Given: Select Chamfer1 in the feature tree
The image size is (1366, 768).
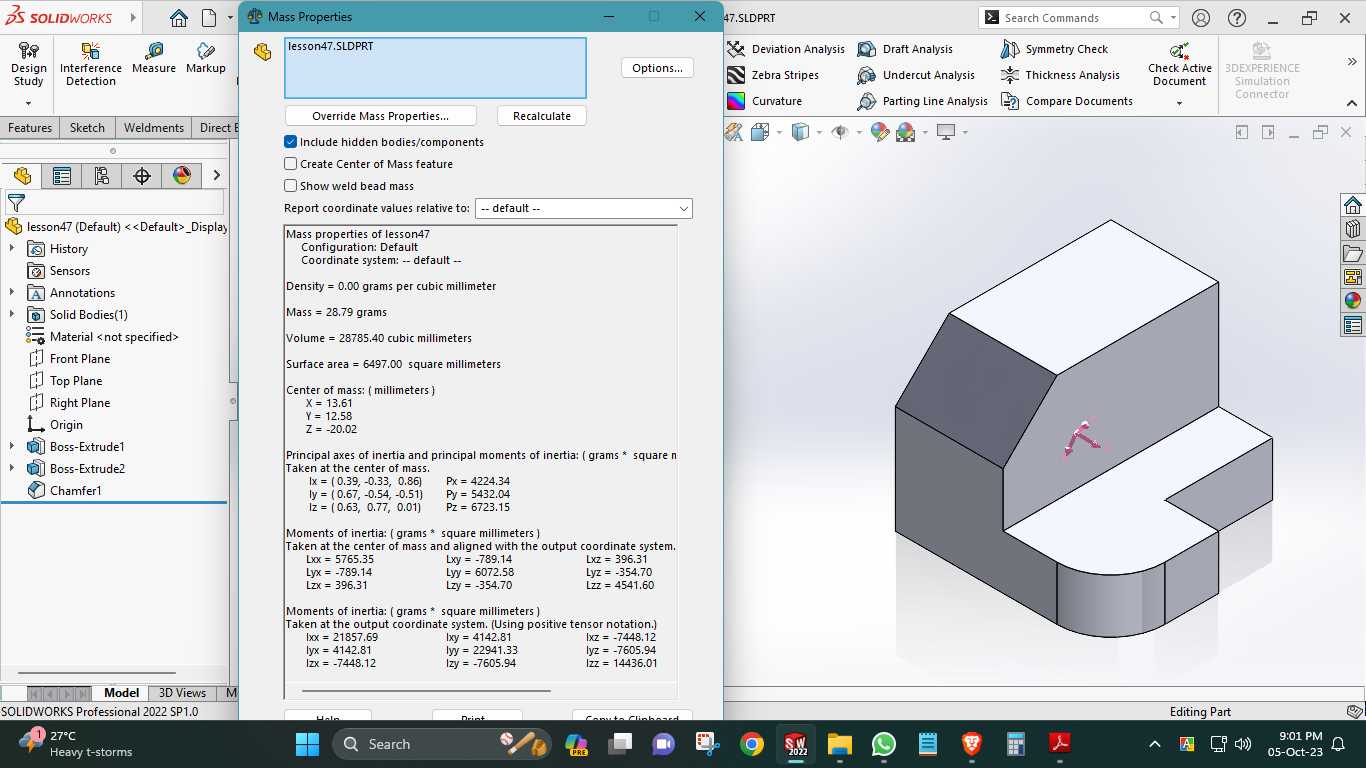Looking at the screenshot, I should tap(75, 491).
